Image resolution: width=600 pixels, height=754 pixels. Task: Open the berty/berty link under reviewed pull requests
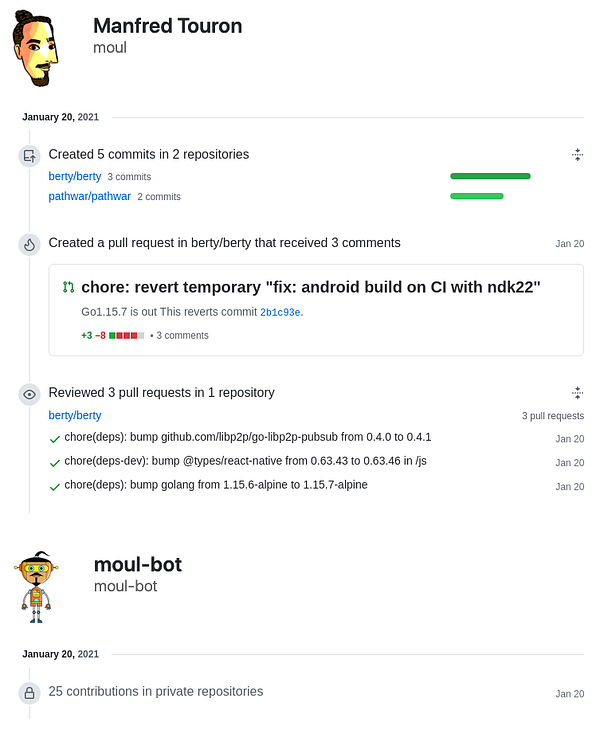pos(75,415)
